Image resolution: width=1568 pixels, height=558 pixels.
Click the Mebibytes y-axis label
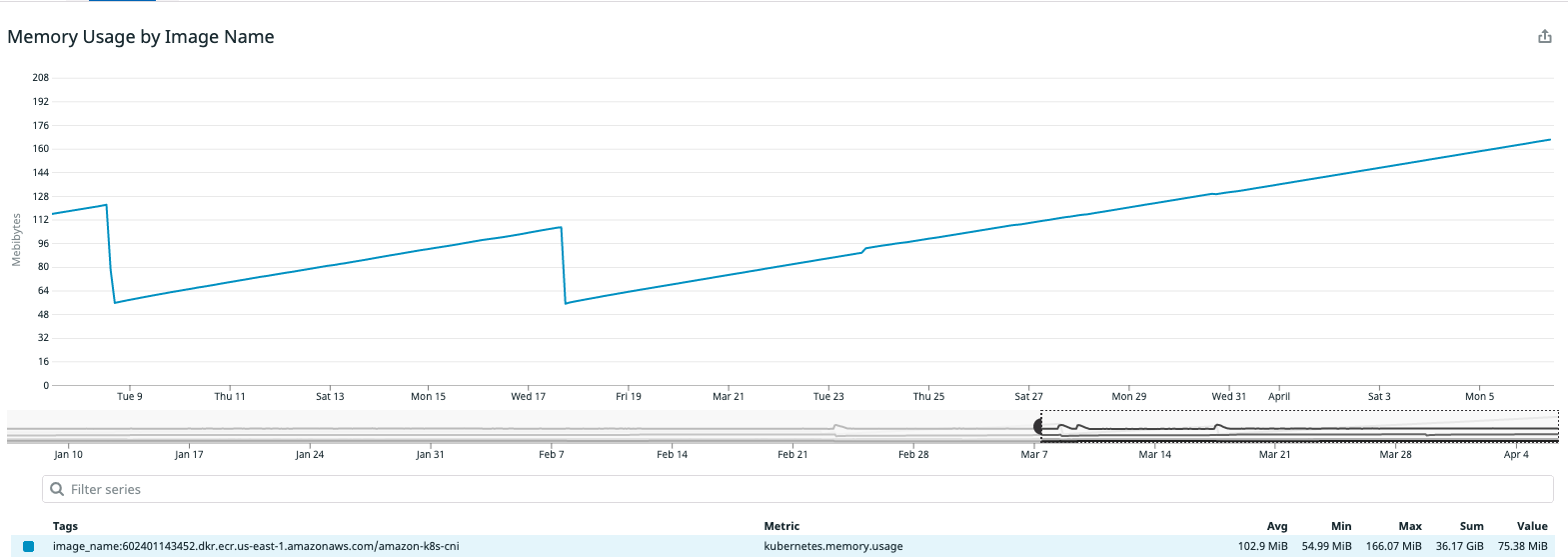[x=16, y=240]
